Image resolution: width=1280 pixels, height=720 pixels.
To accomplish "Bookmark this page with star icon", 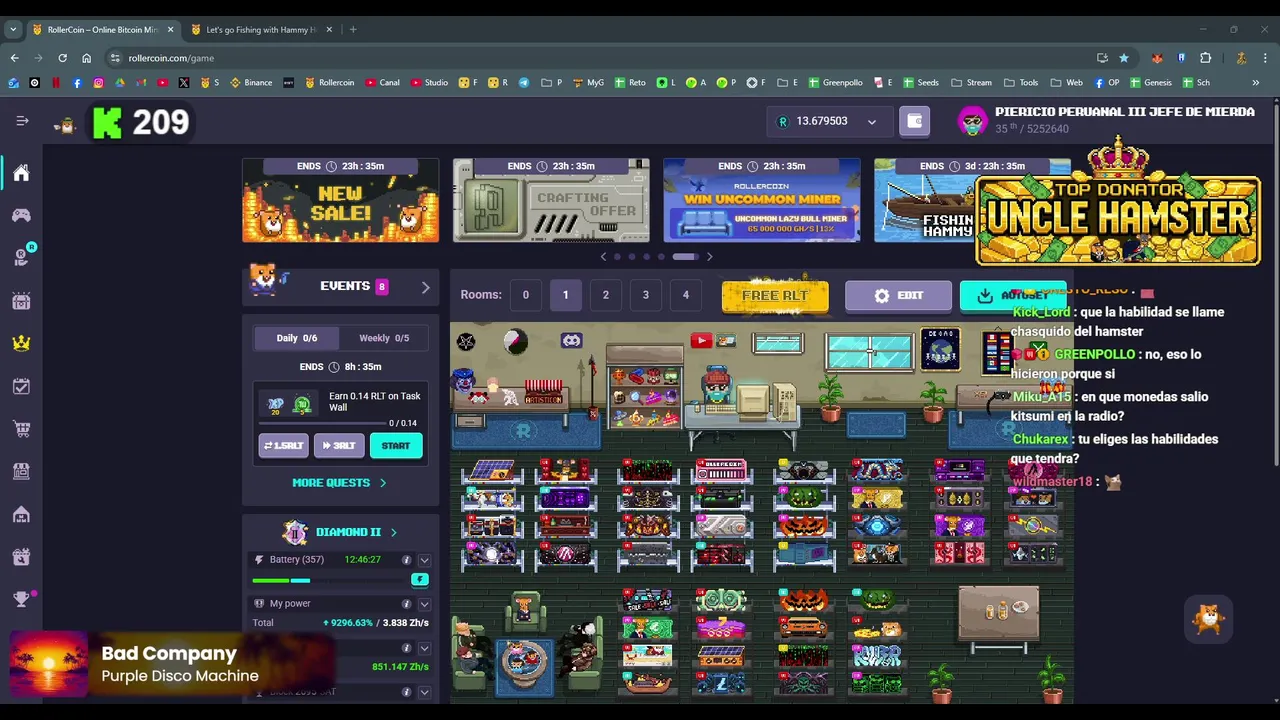I will pos(1124,58).
